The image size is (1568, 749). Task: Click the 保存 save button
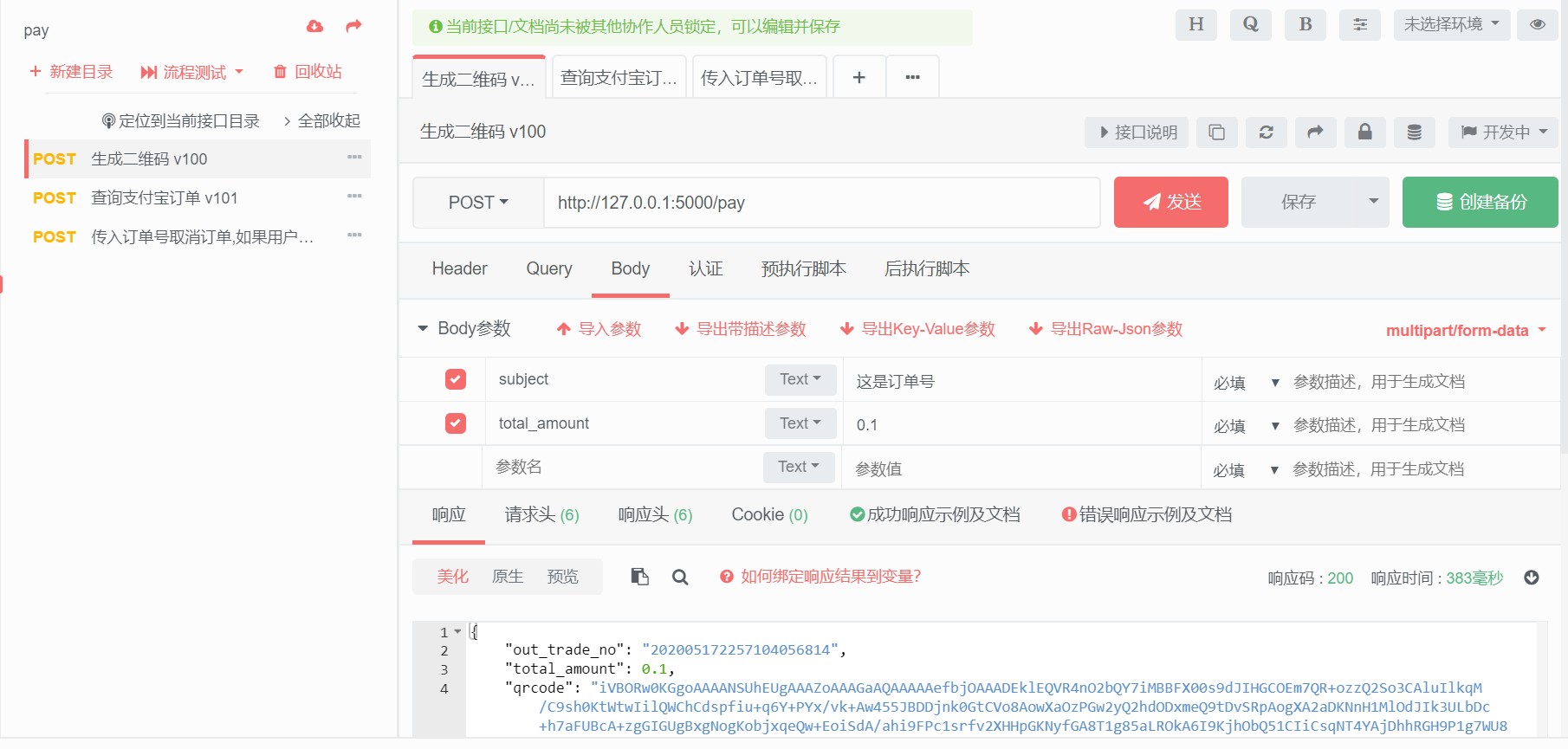point(1299,202)
